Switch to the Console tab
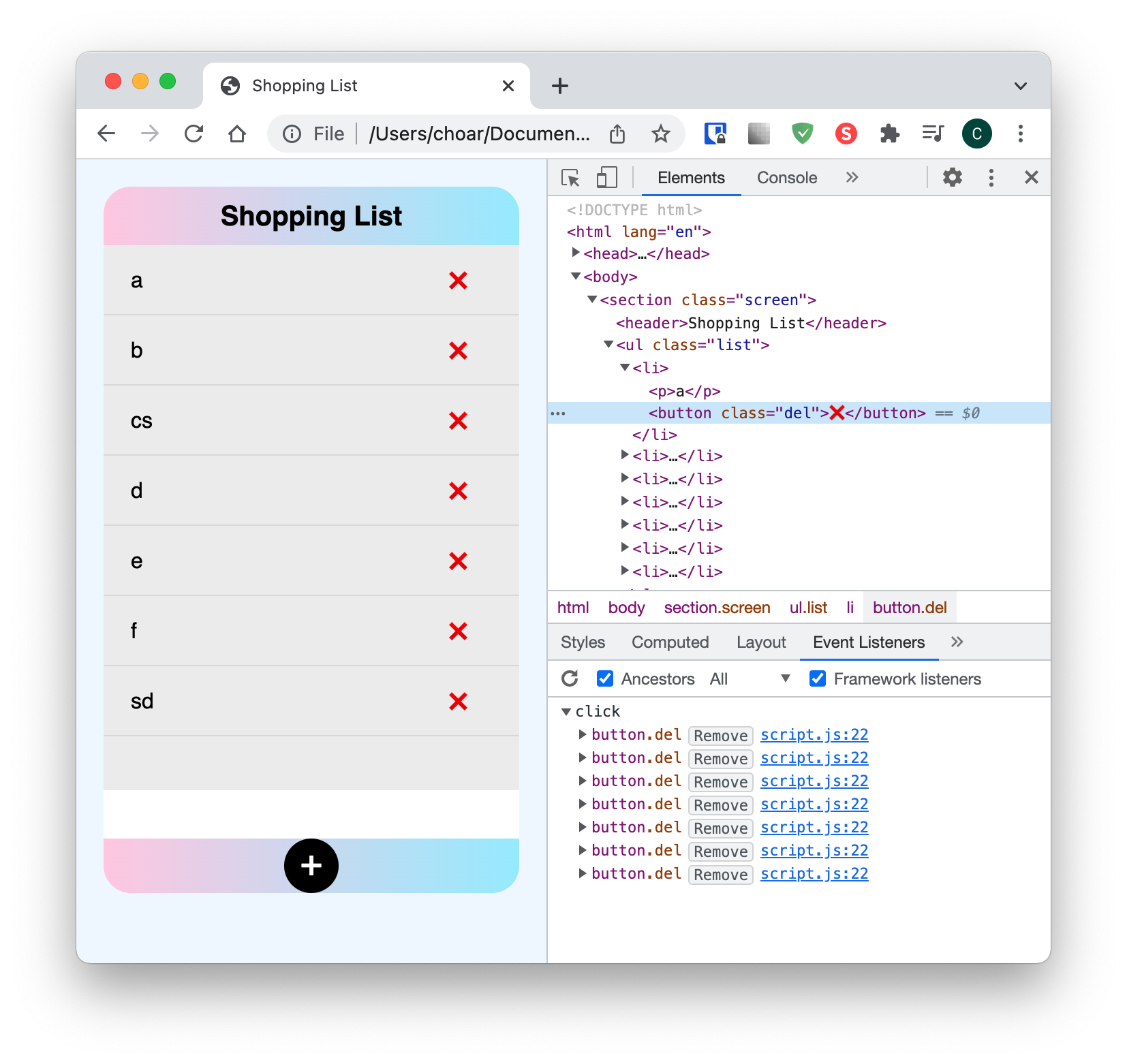 pos(787,178)
